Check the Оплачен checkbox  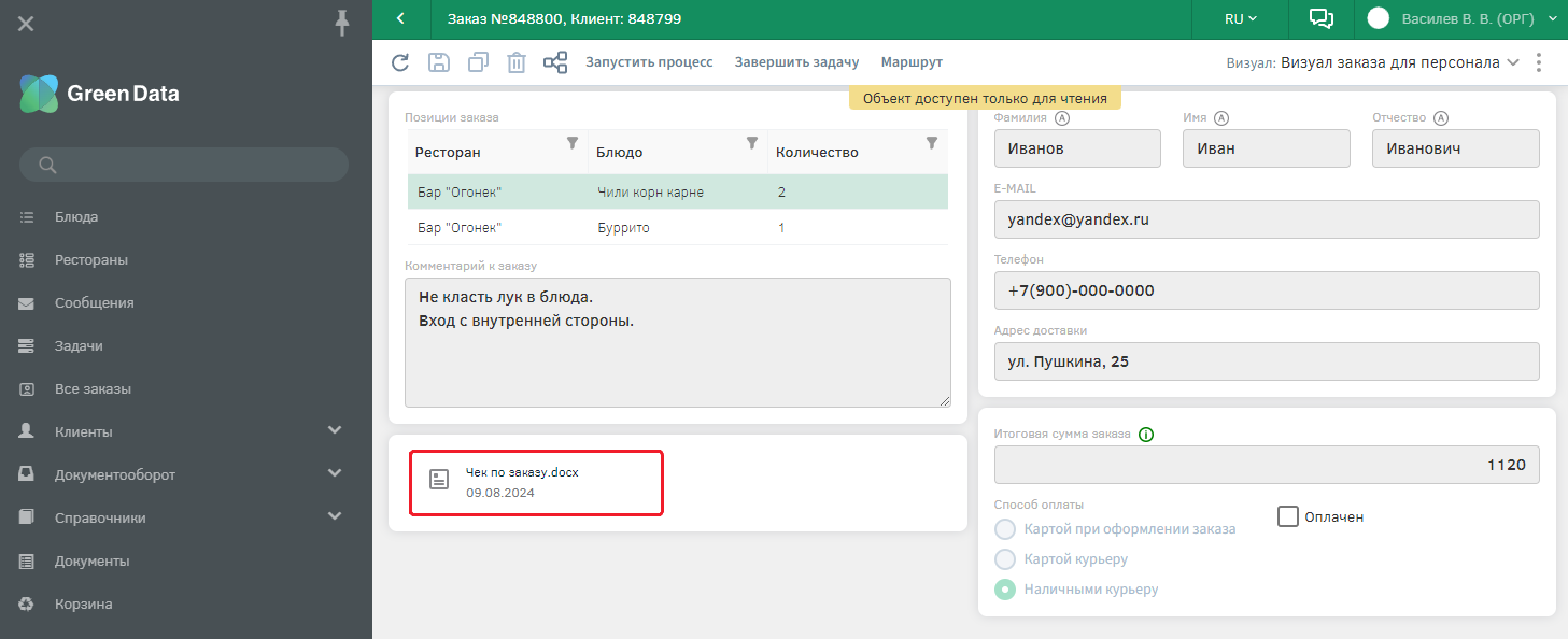[x=1288, y=517]
